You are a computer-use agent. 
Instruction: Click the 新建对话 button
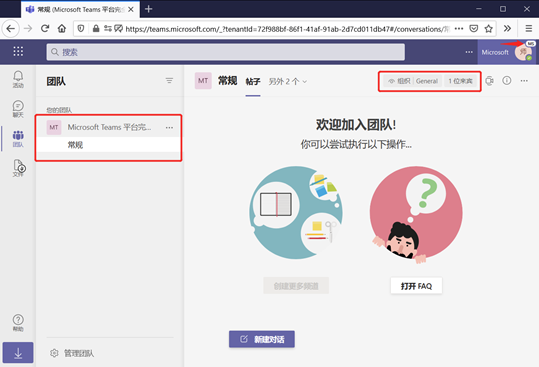pyautogui.click(x=262, y=339)
